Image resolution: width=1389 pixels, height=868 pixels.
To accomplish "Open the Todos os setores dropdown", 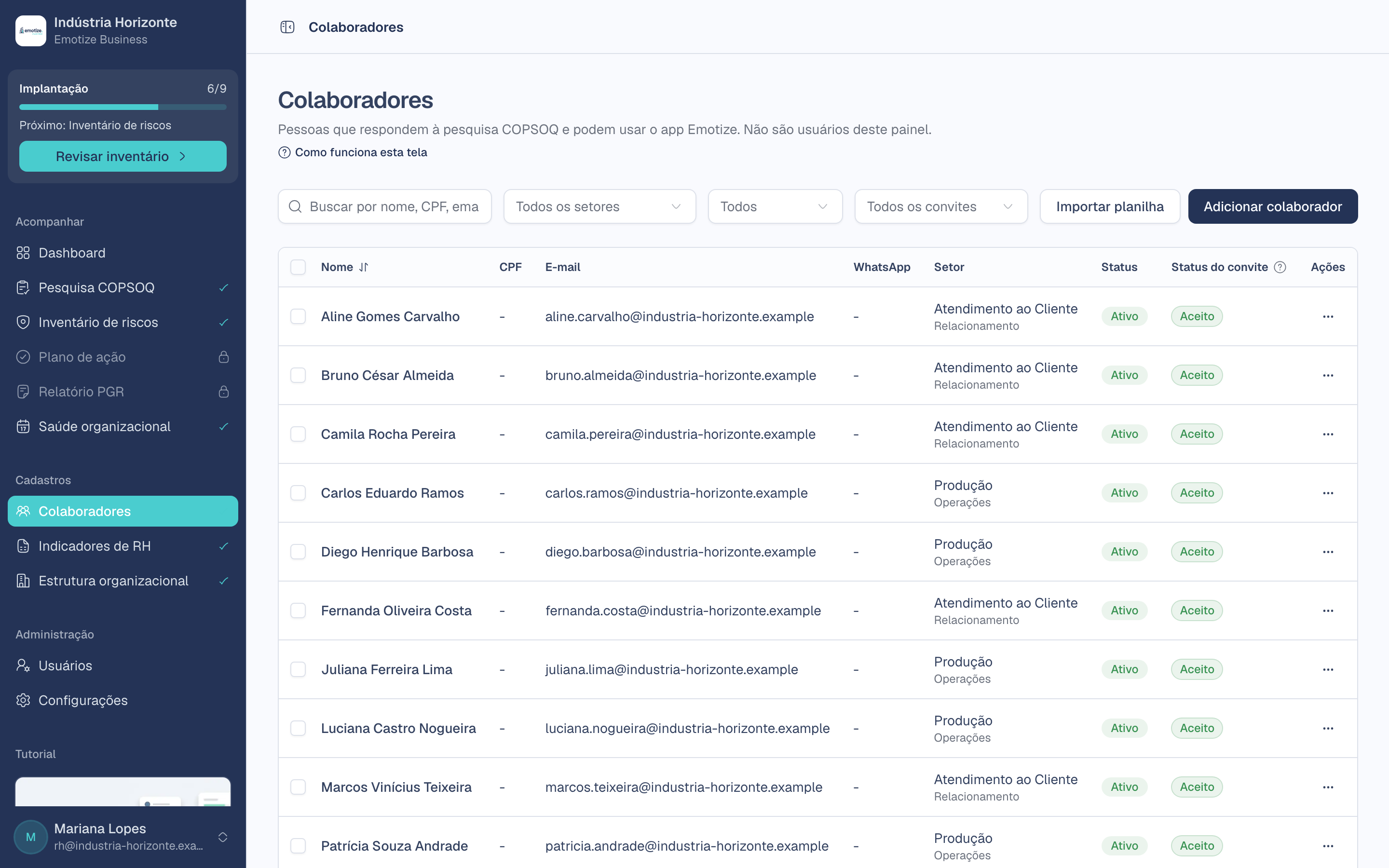I will 599,207.
